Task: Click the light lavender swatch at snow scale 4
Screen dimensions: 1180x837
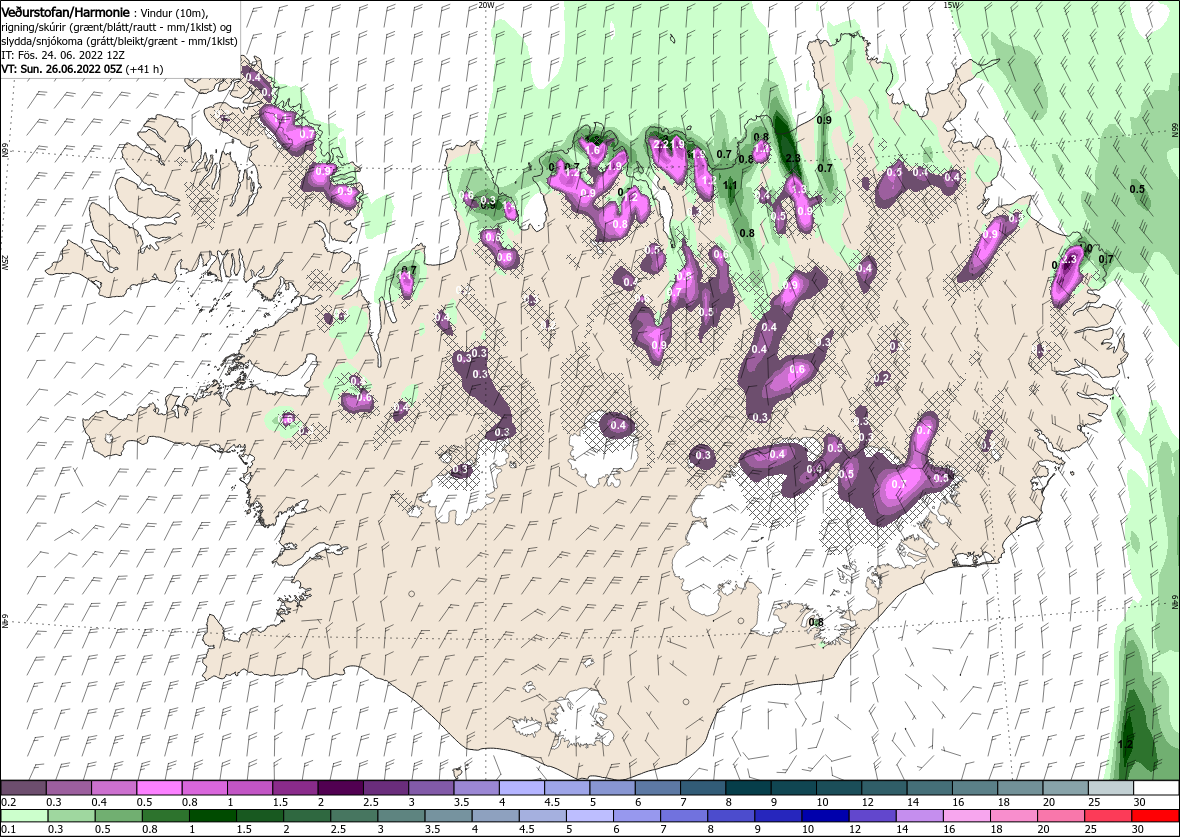Action: click(x=522, y=787)
